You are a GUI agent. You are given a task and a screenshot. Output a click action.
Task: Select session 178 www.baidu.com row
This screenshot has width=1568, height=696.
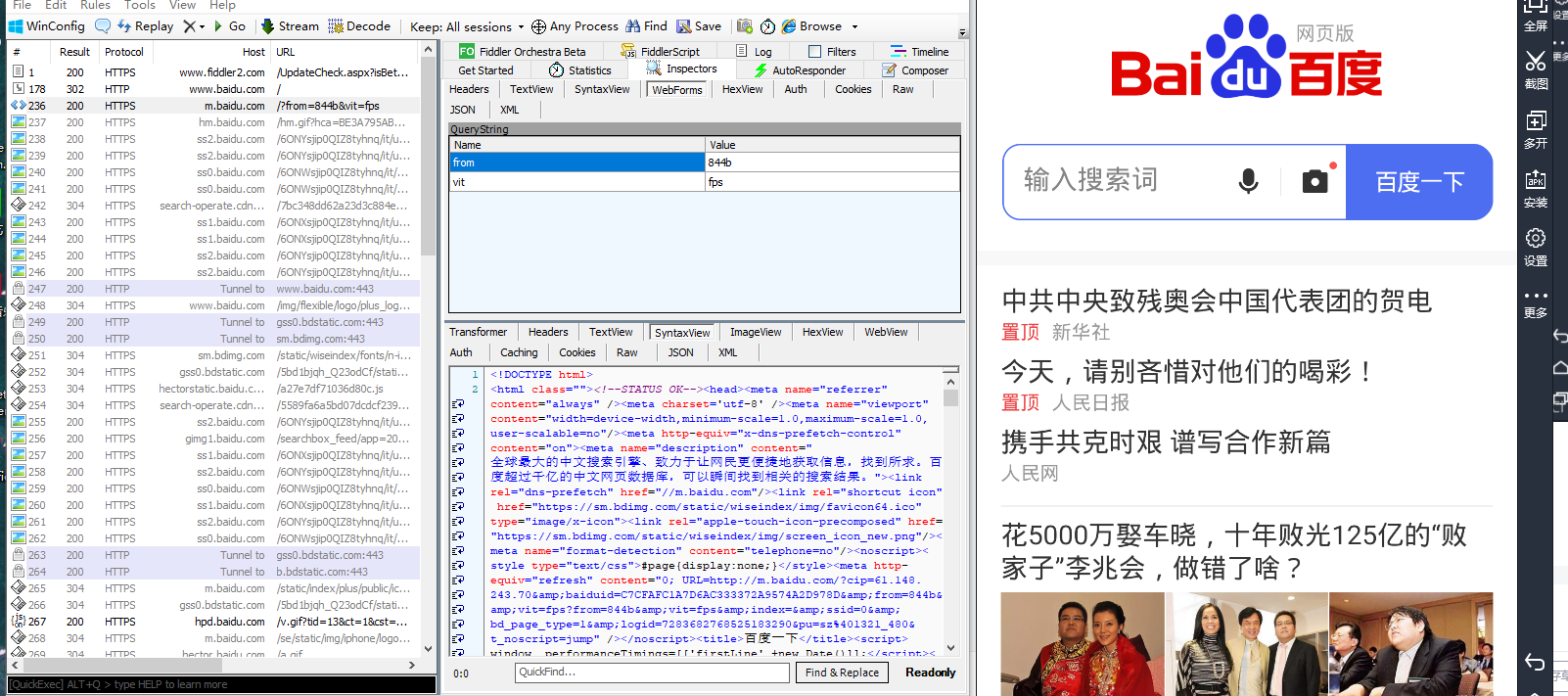(x=214, y=89)
